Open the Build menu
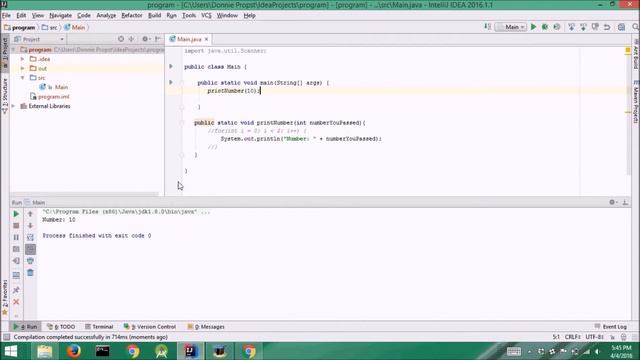This screenshot has height=360, width=640. click(x=154, y=16)
